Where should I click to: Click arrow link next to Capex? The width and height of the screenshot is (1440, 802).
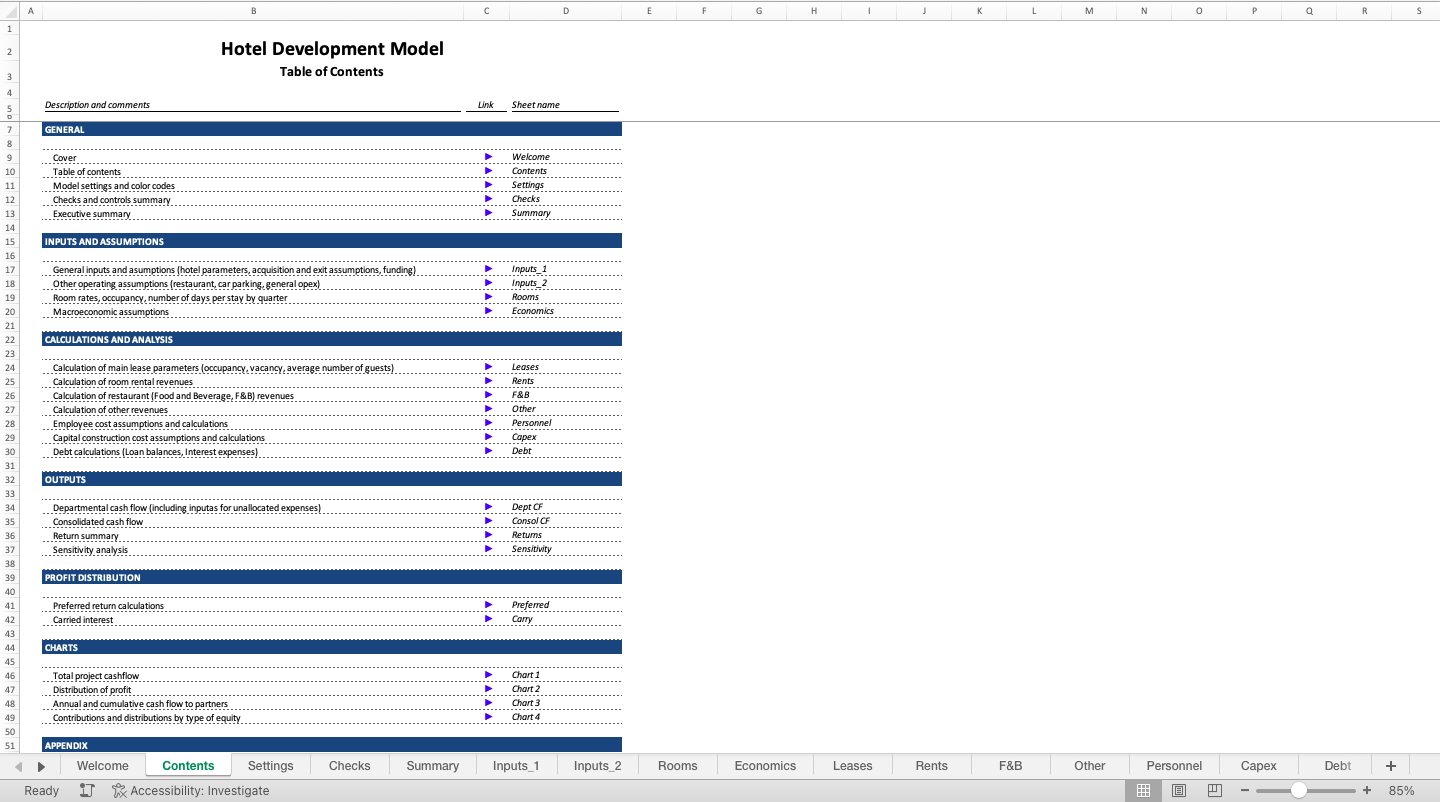click(488, 437)
